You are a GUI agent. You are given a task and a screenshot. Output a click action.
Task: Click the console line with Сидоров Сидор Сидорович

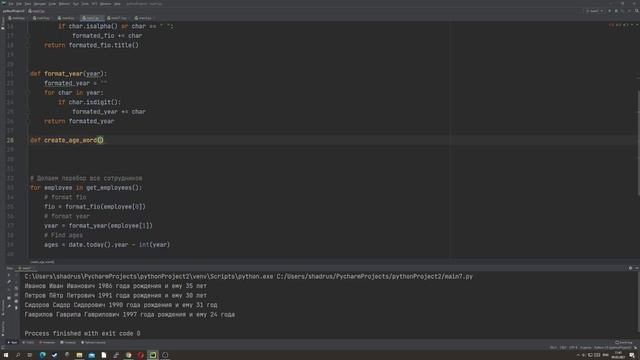(x=121, y=305)
